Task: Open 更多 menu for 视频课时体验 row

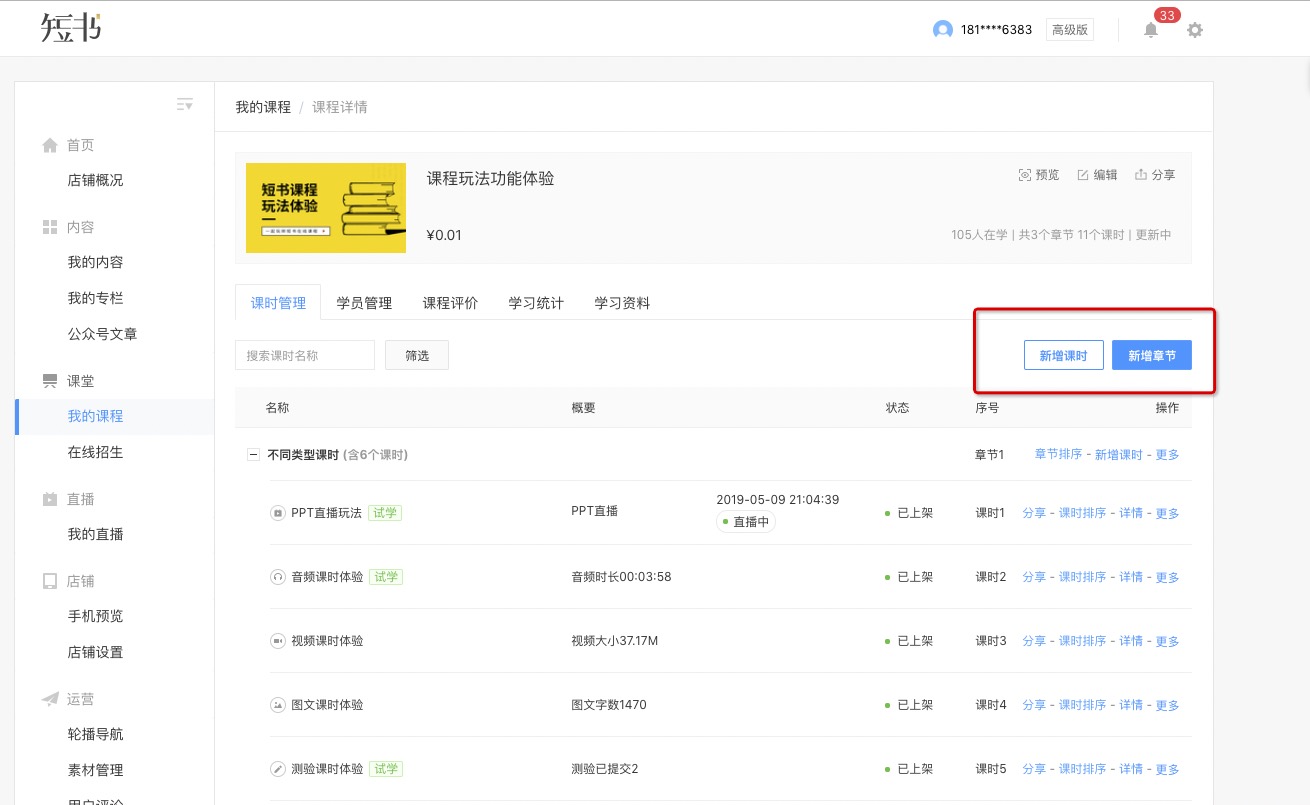Action: point(1167,641)
